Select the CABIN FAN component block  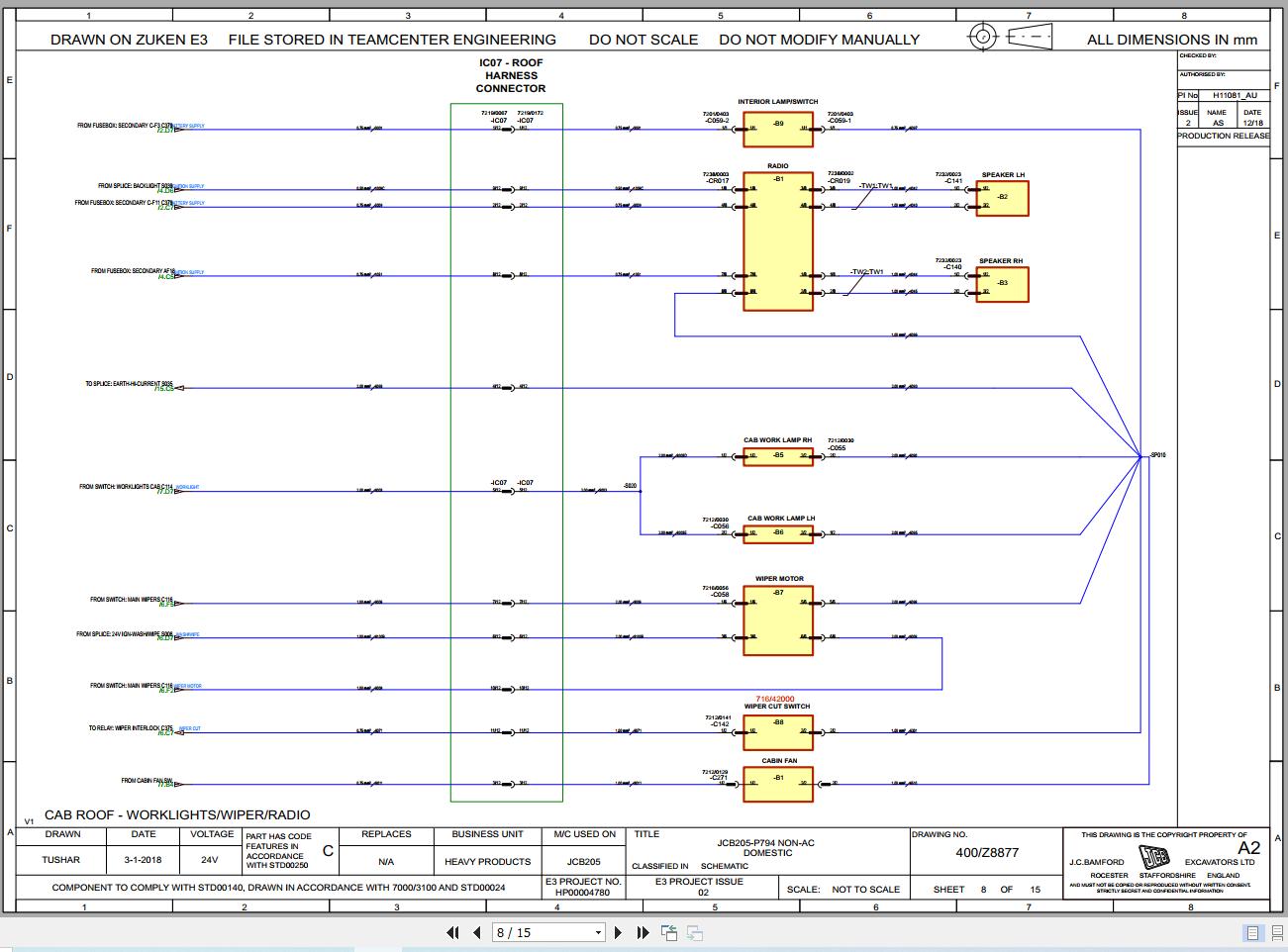pyautogui.click(x=778, y=784)
